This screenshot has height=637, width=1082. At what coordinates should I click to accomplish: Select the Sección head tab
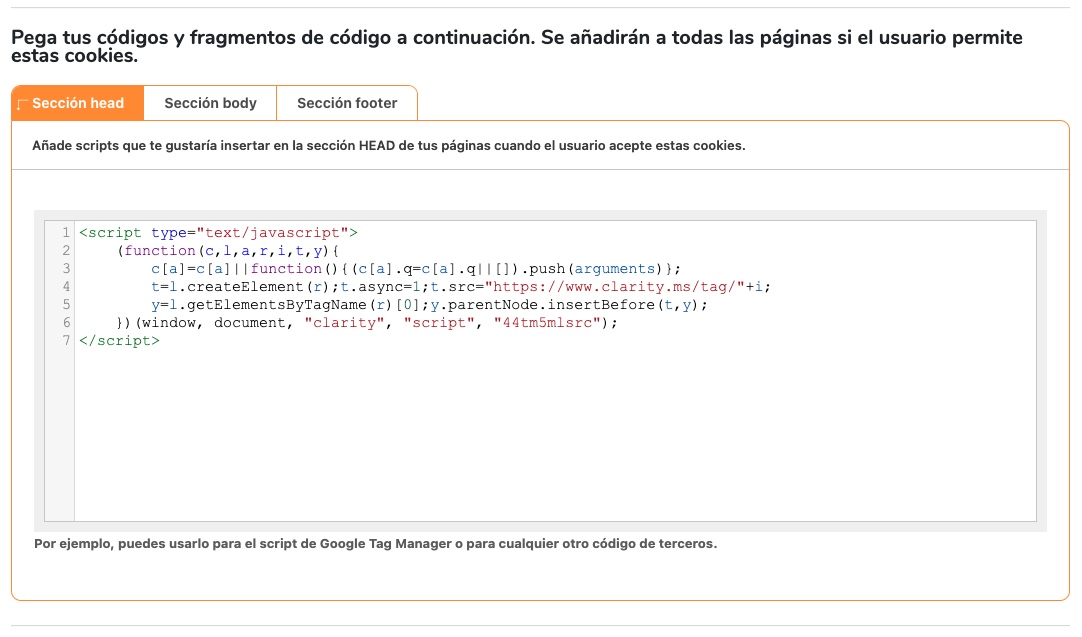coord(78,103)
